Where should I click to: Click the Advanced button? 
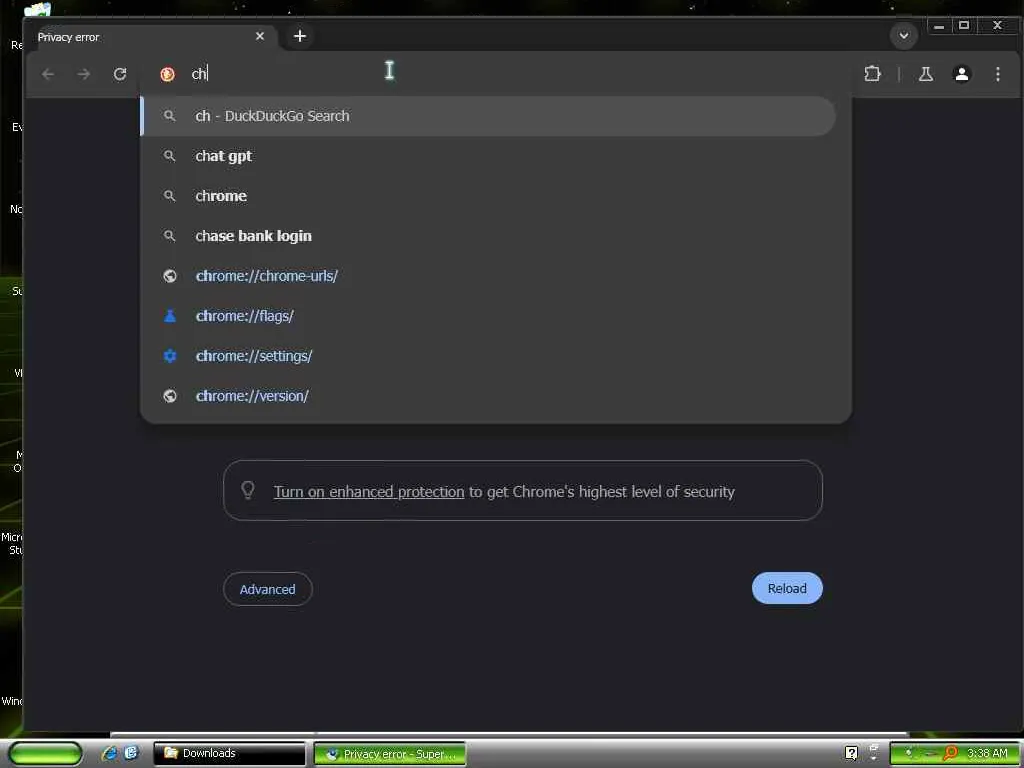click(268, 589)
